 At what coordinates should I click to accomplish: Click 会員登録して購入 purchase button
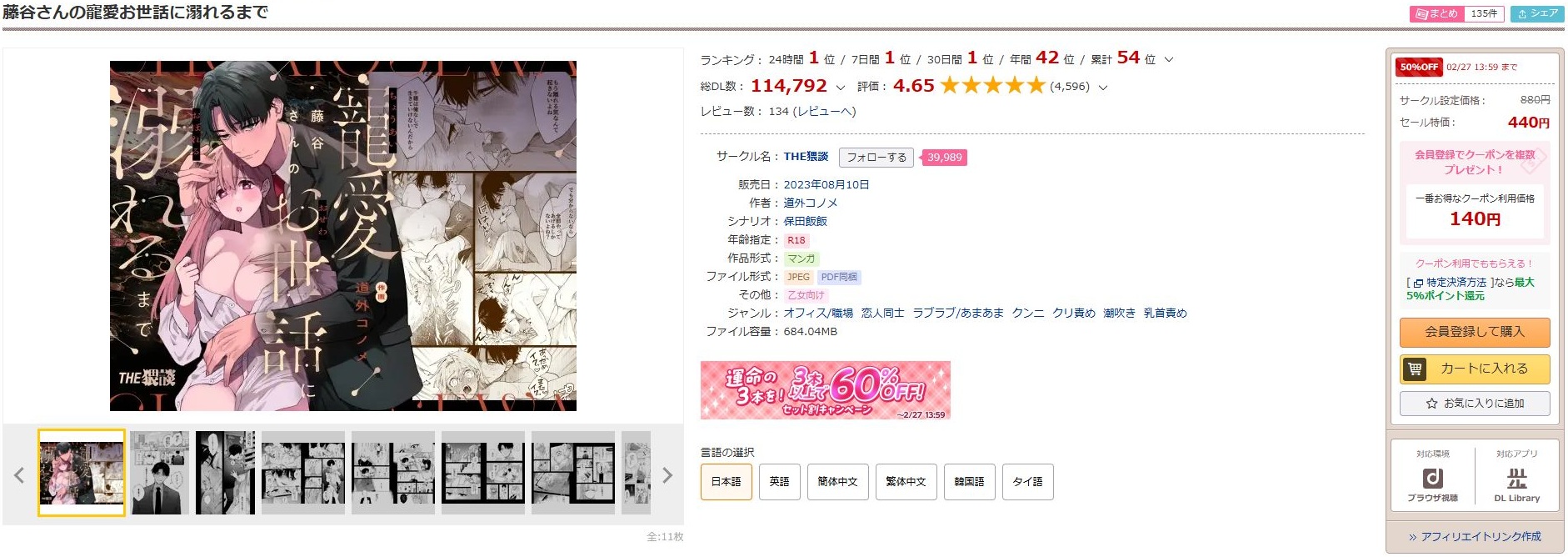(1475, 332)
